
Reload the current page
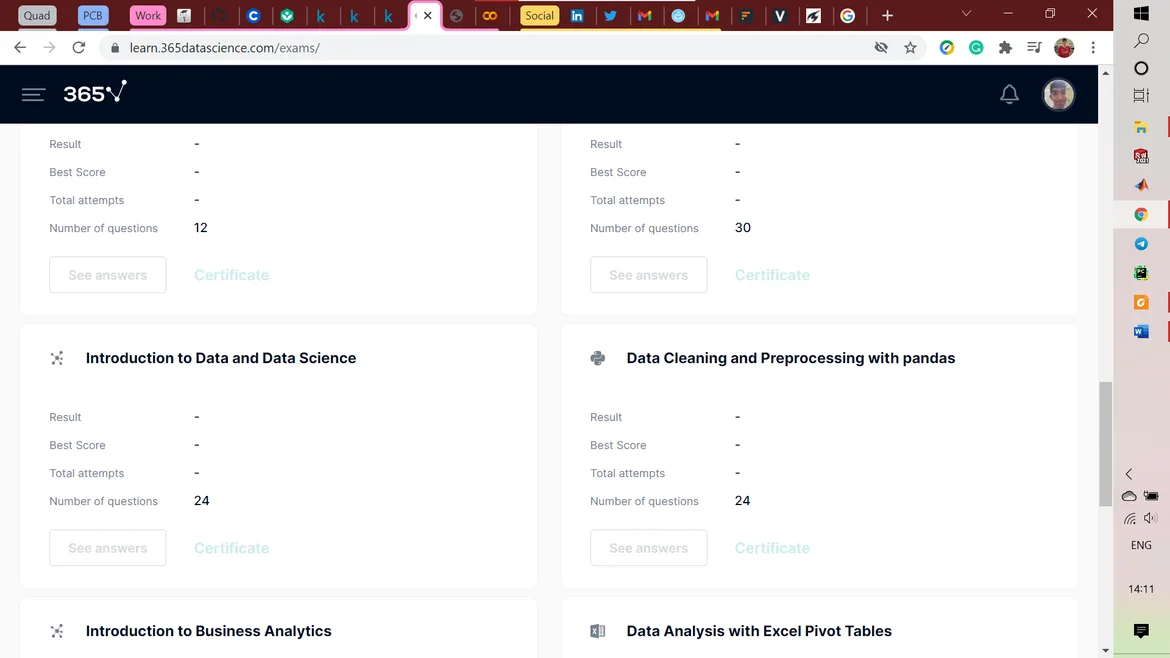tap(79, 47)
